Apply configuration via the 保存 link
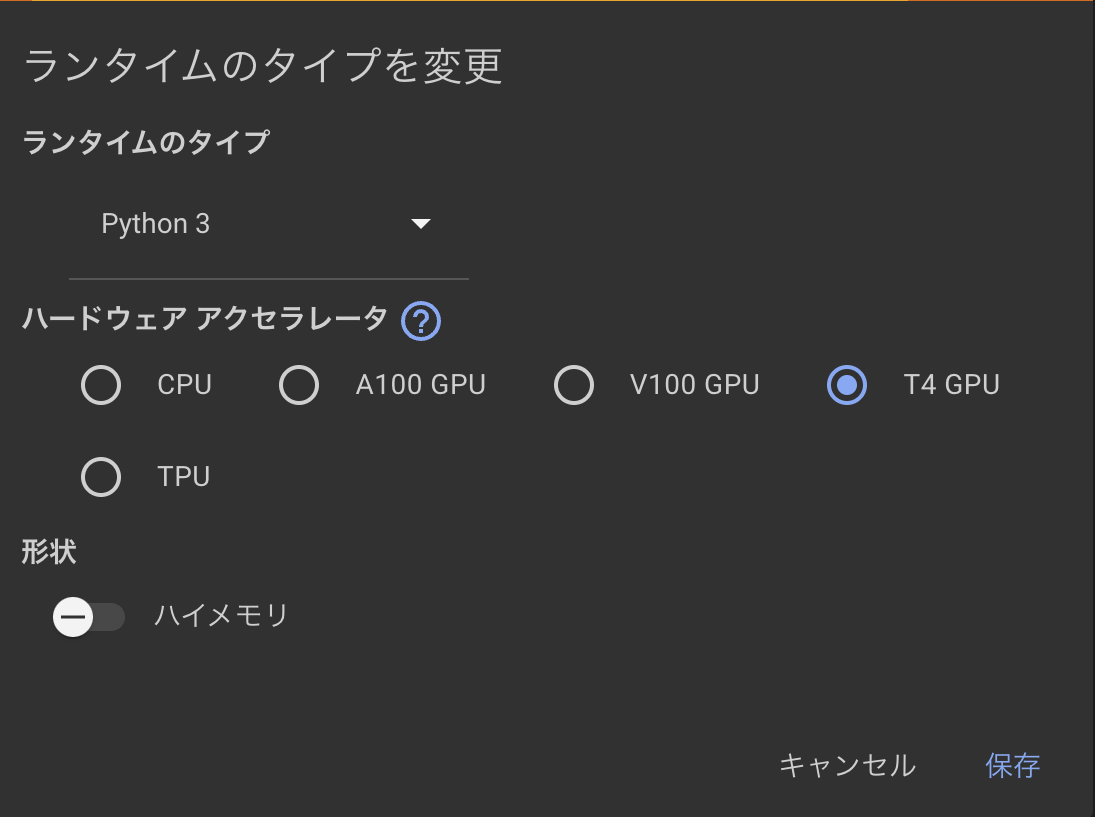 (1014, 765)
